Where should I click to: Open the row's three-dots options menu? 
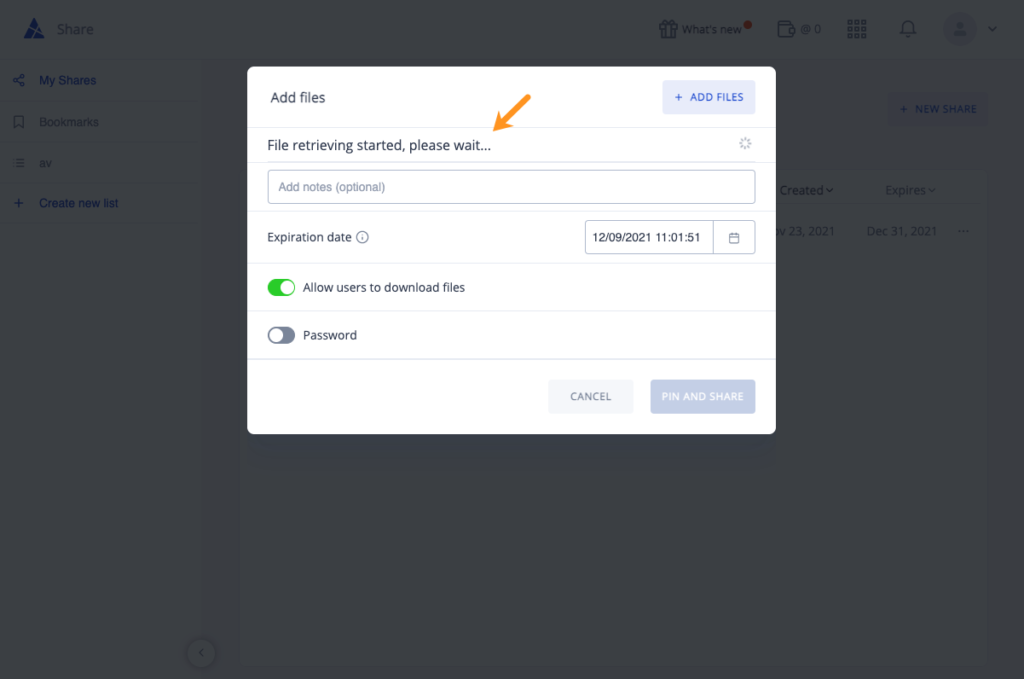click(963, 231)
